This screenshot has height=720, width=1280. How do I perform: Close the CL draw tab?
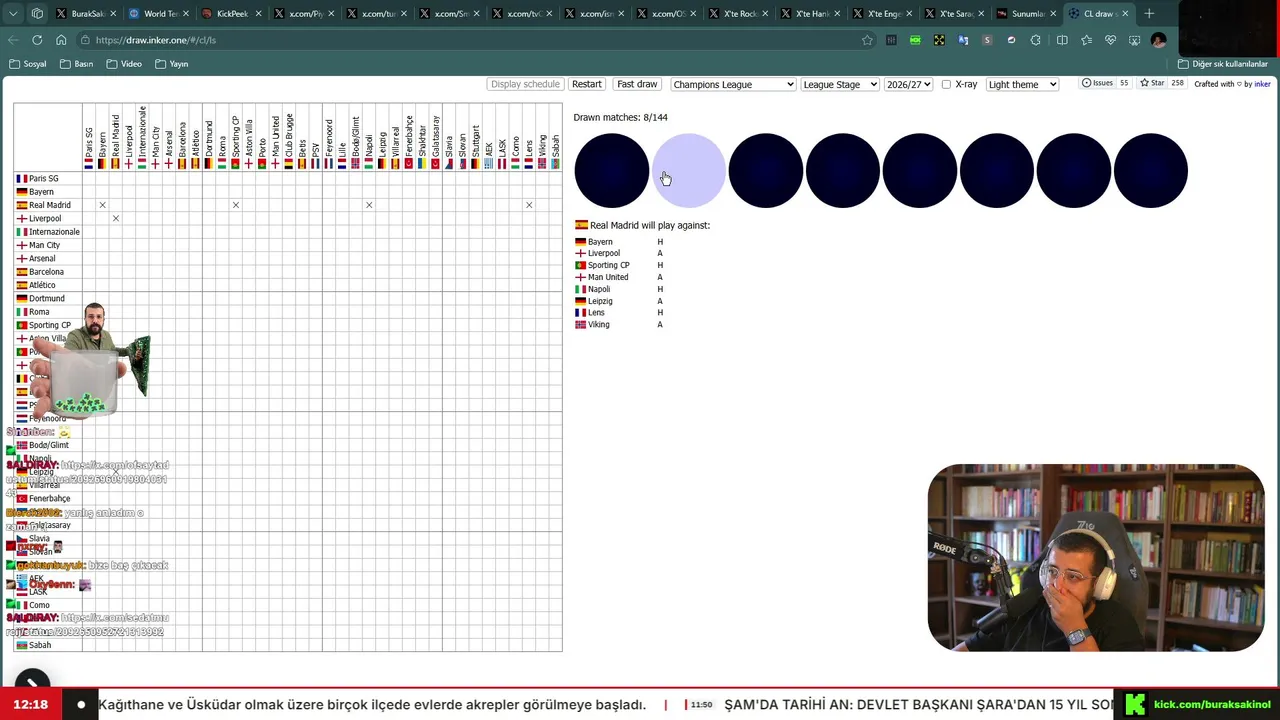tap(1125, 14)
